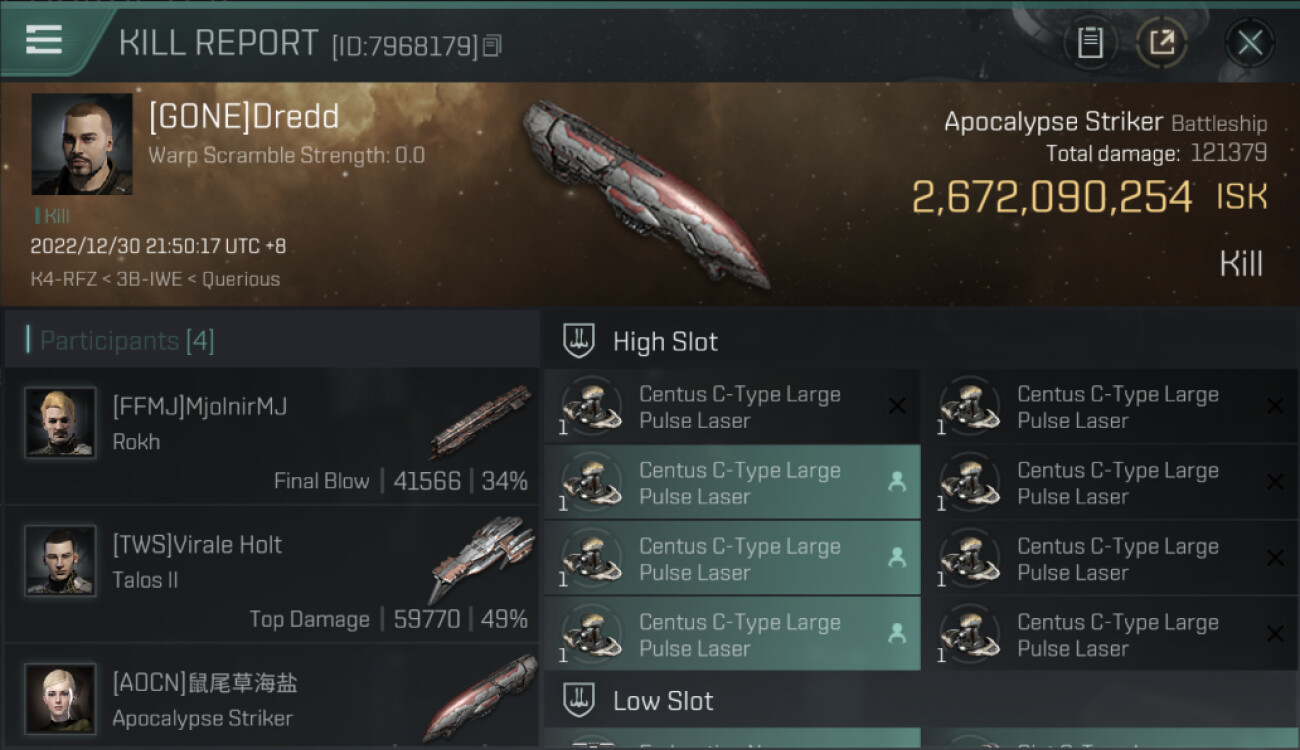The width and height of the screenshot is (1300, 750).
Task: Select MjolnirMJ's Rokh ship icon
Action: click(481, 420)
